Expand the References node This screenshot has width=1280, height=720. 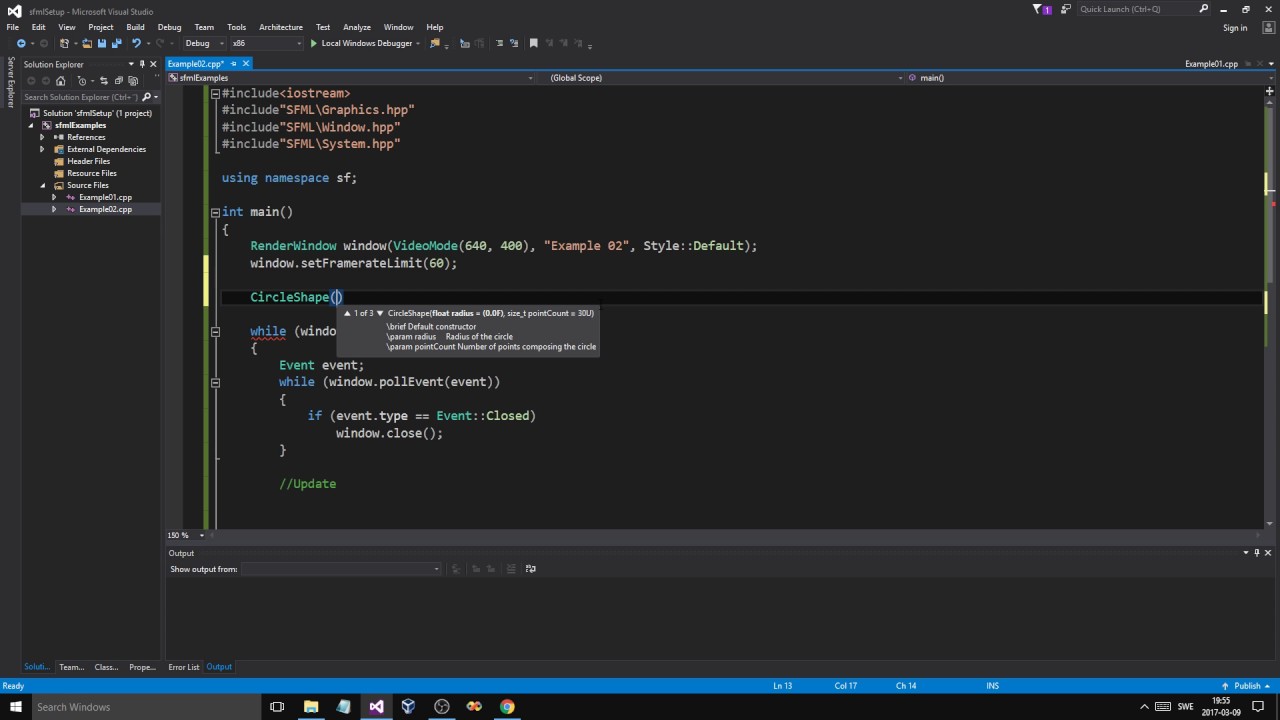42,137
